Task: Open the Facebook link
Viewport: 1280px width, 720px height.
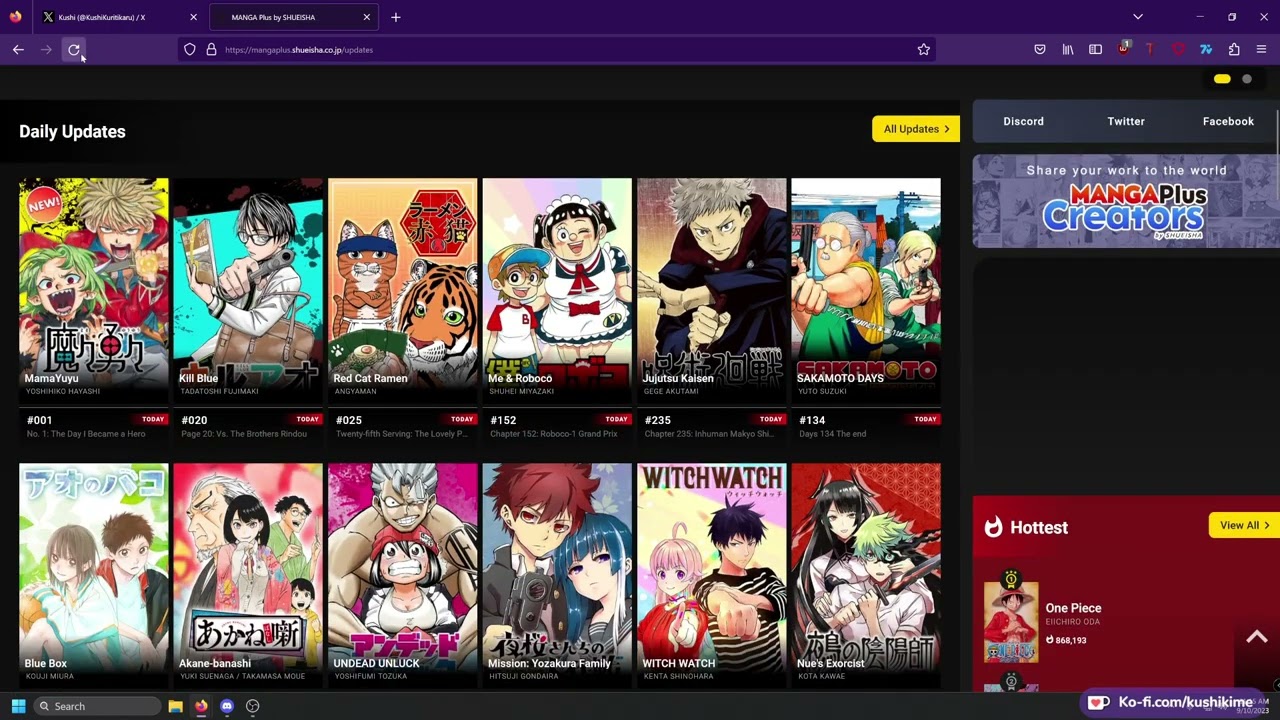Action: point(1228,121)
